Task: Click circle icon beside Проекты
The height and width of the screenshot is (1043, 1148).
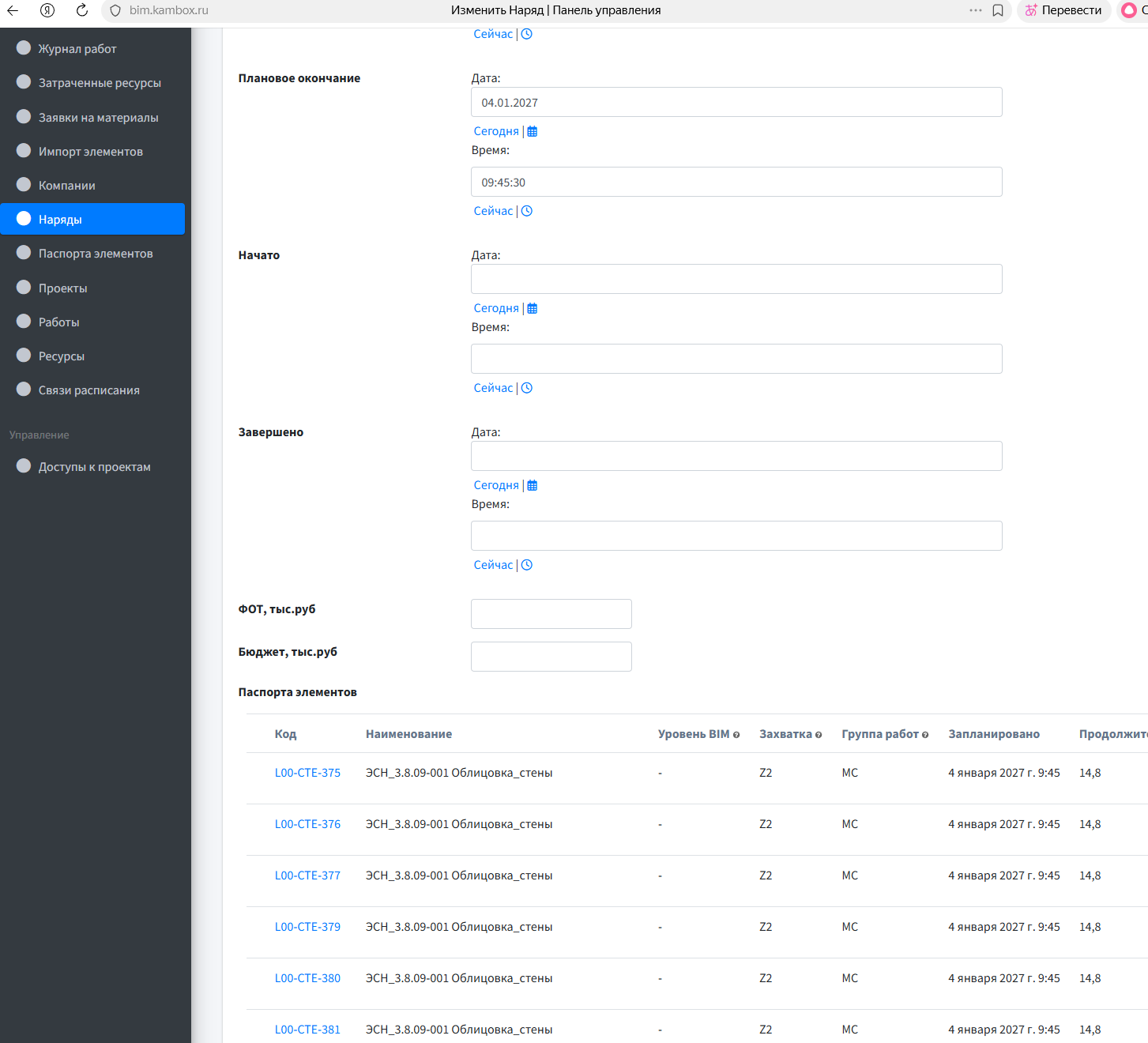Action: click(x=24, y=287)
